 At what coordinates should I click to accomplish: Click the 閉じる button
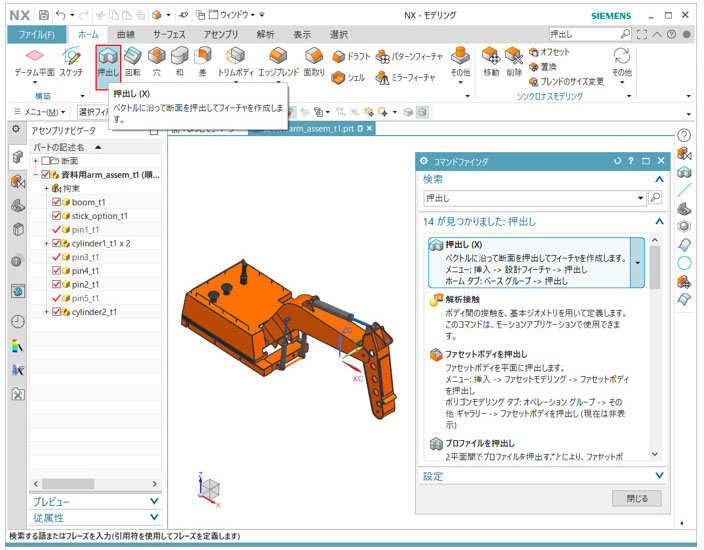click(637, 498)
